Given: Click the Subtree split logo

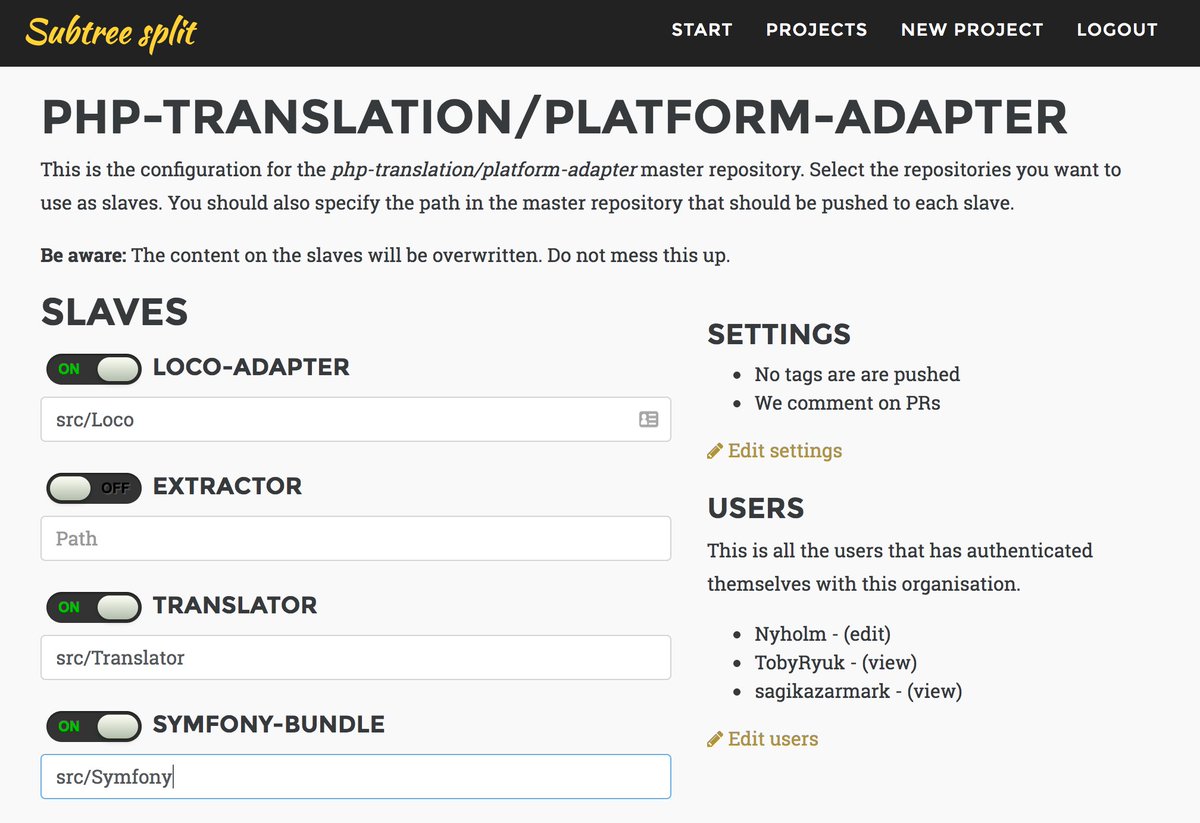Looking at the screenshot, I should [111, 32].
